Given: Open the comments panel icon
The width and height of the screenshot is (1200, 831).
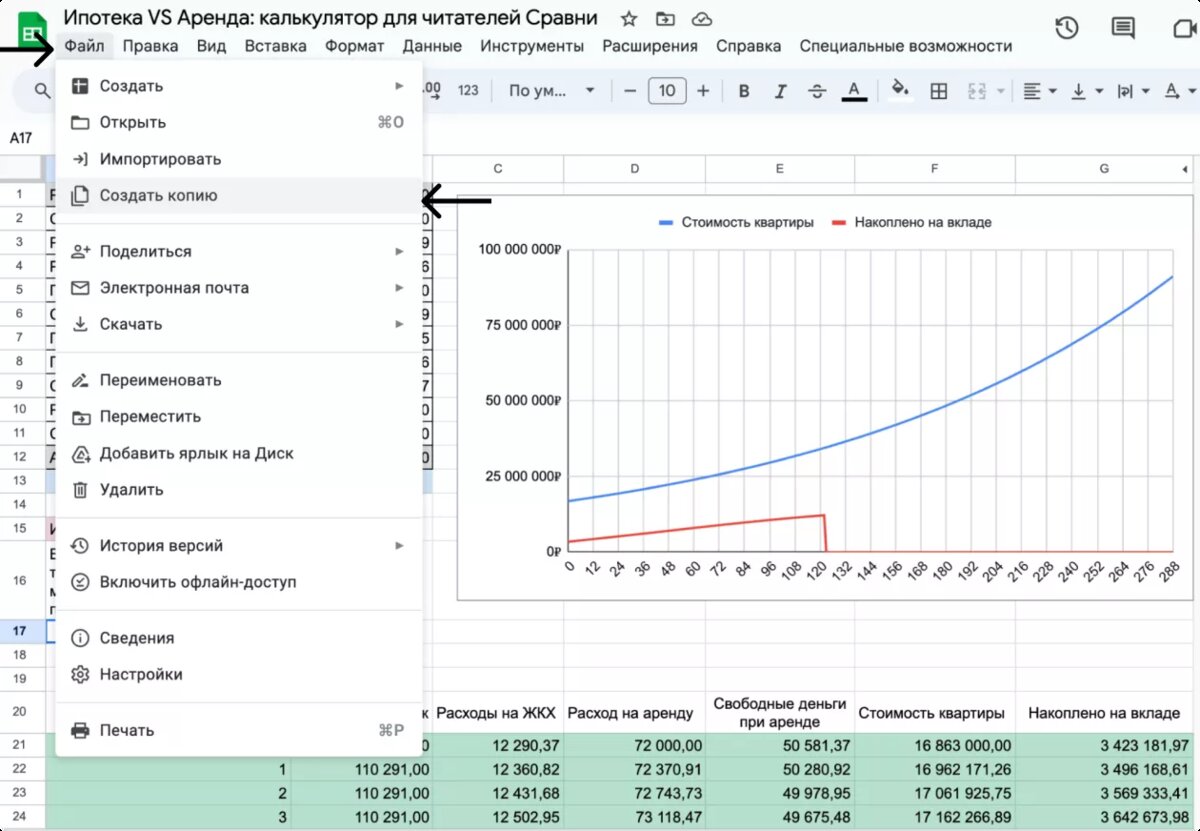Looking at the screenshot, I should pos(1123,28).
